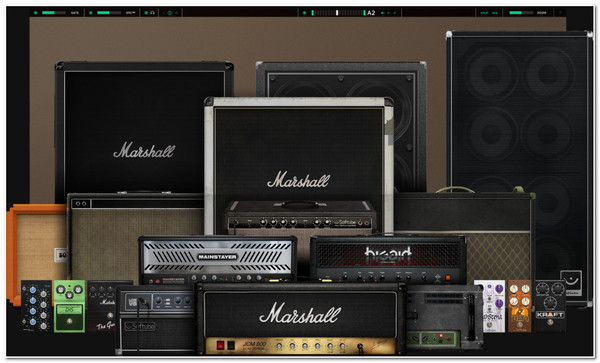This screenshot has width=600, height=363.
Task: Select the black pedal with blue knobs
Action: click(x=36, y=306)
